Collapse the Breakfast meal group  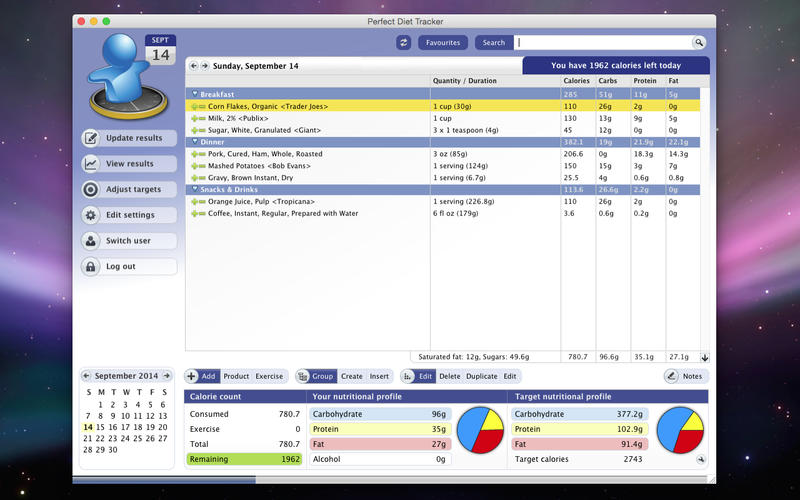coord(195,94)
